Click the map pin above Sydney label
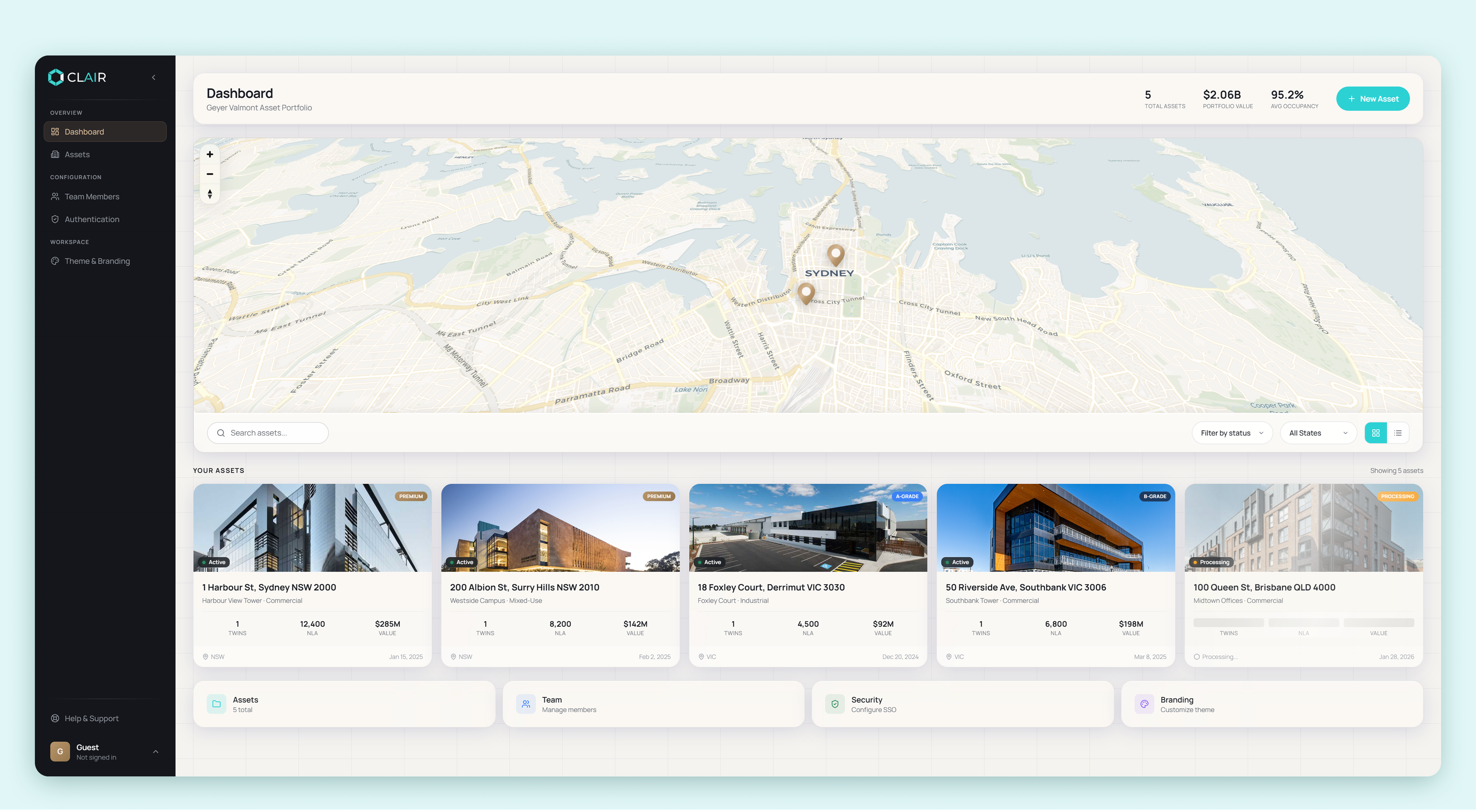Viewport: 1476px width, 812px height. (x=835, y=254)
